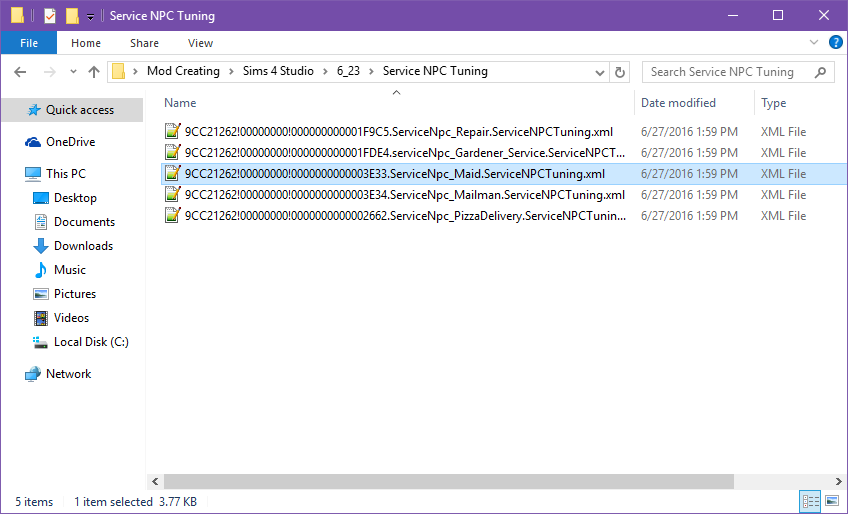
Task: Select the ServiceNpc_PizzaDelivery XML file
Action: [405, 216]
